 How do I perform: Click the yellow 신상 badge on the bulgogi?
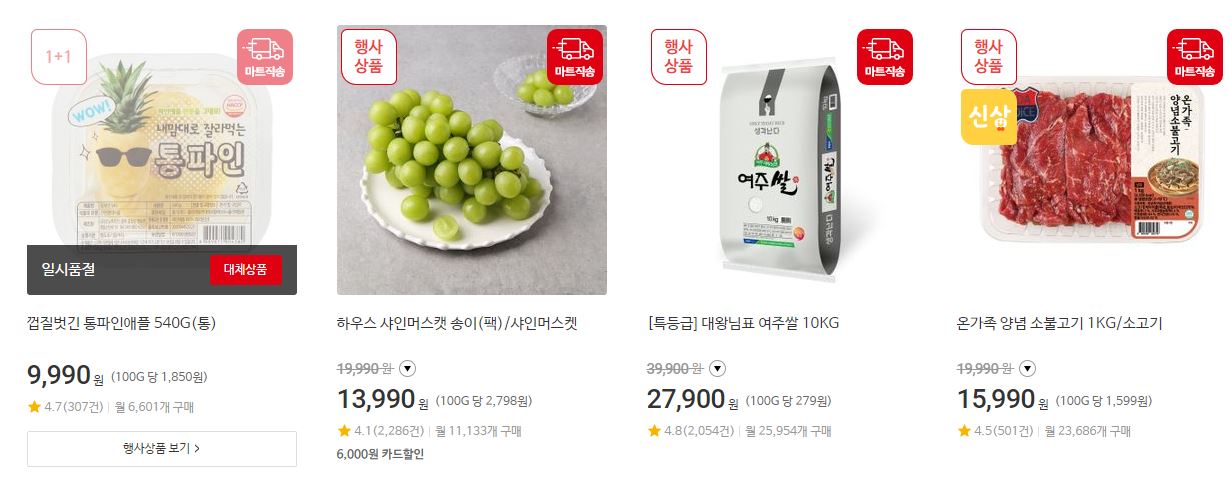(x=989, y=117)
